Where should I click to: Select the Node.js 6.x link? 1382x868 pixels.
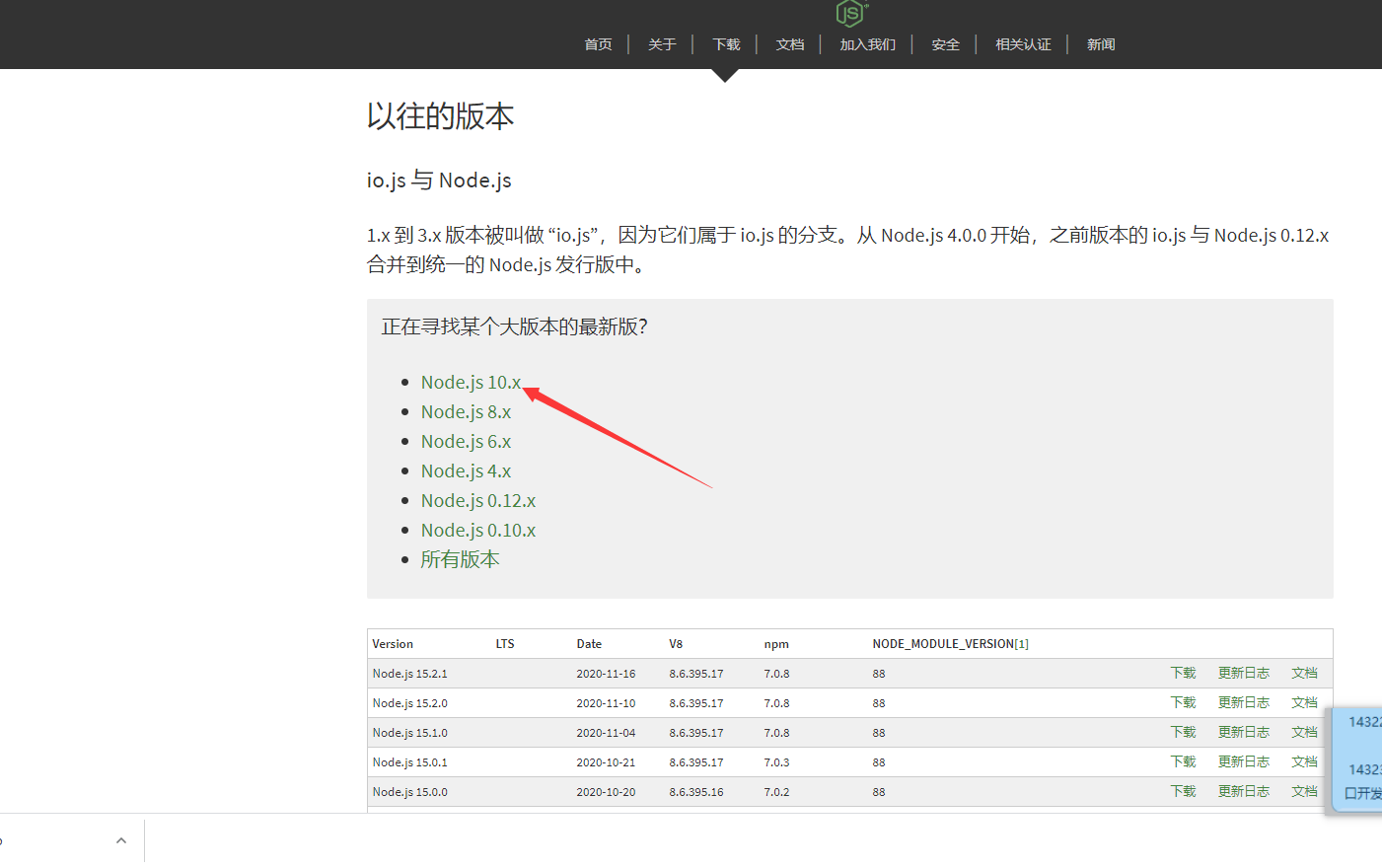[x=466, y=441]
